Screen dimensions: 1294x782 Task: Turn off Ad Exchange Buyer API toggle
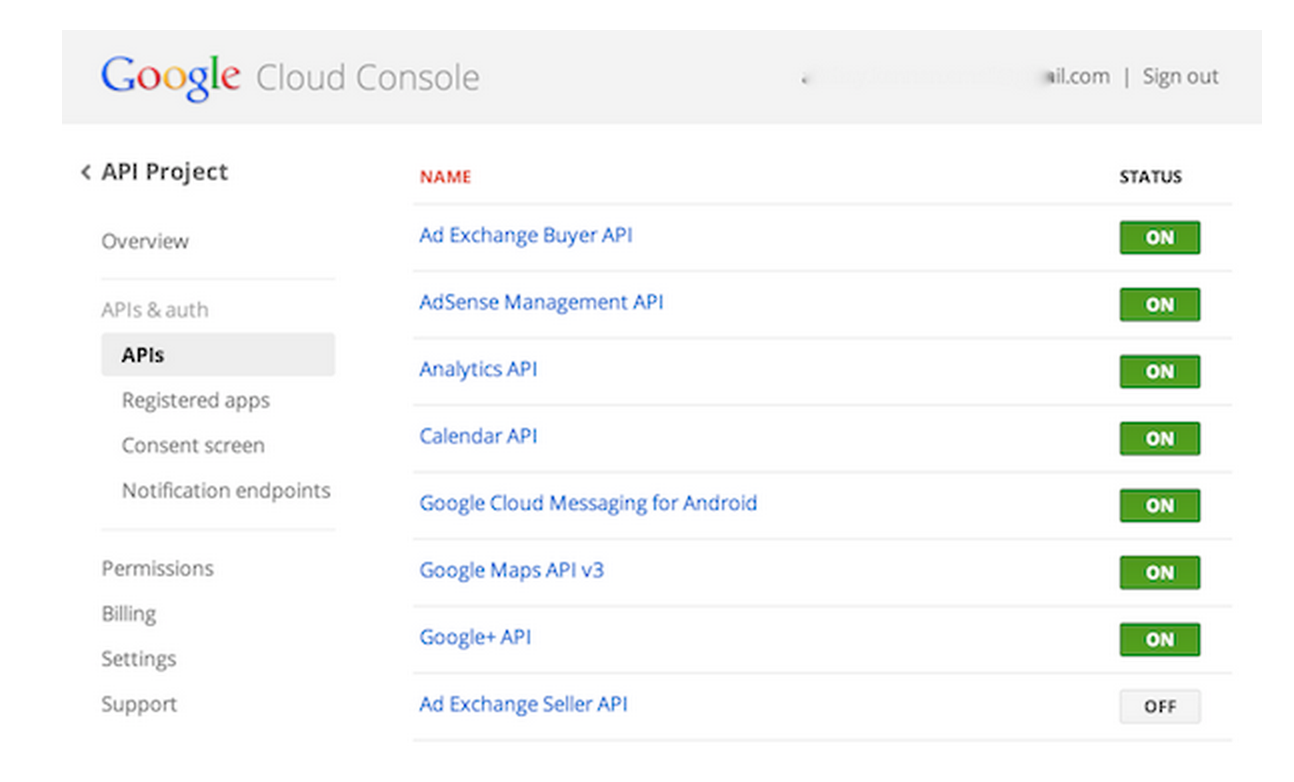(1159, 238)
